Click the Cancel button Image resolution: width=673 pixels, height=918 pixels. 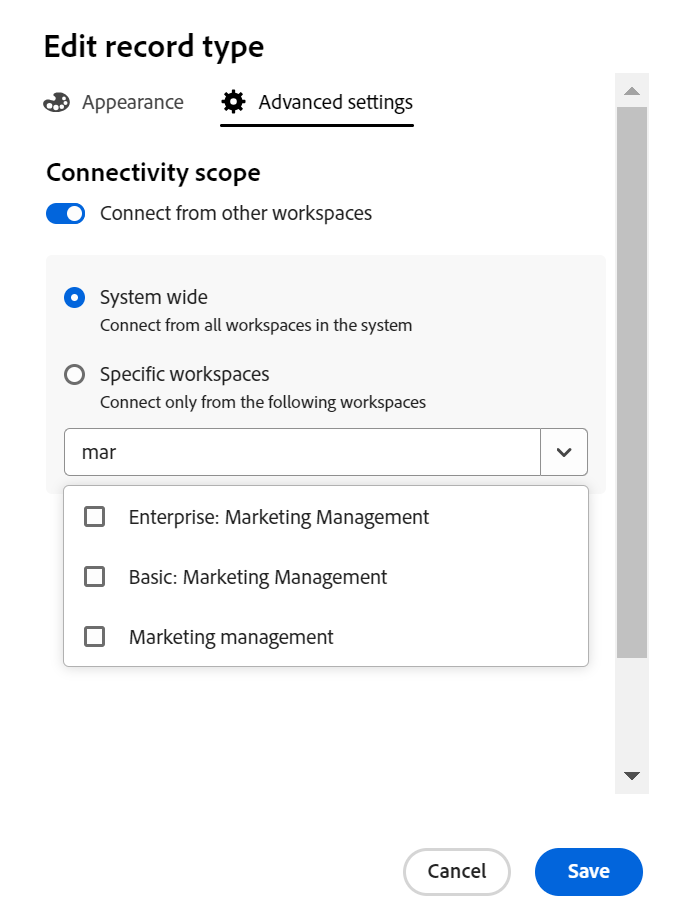tap(457, 871)
